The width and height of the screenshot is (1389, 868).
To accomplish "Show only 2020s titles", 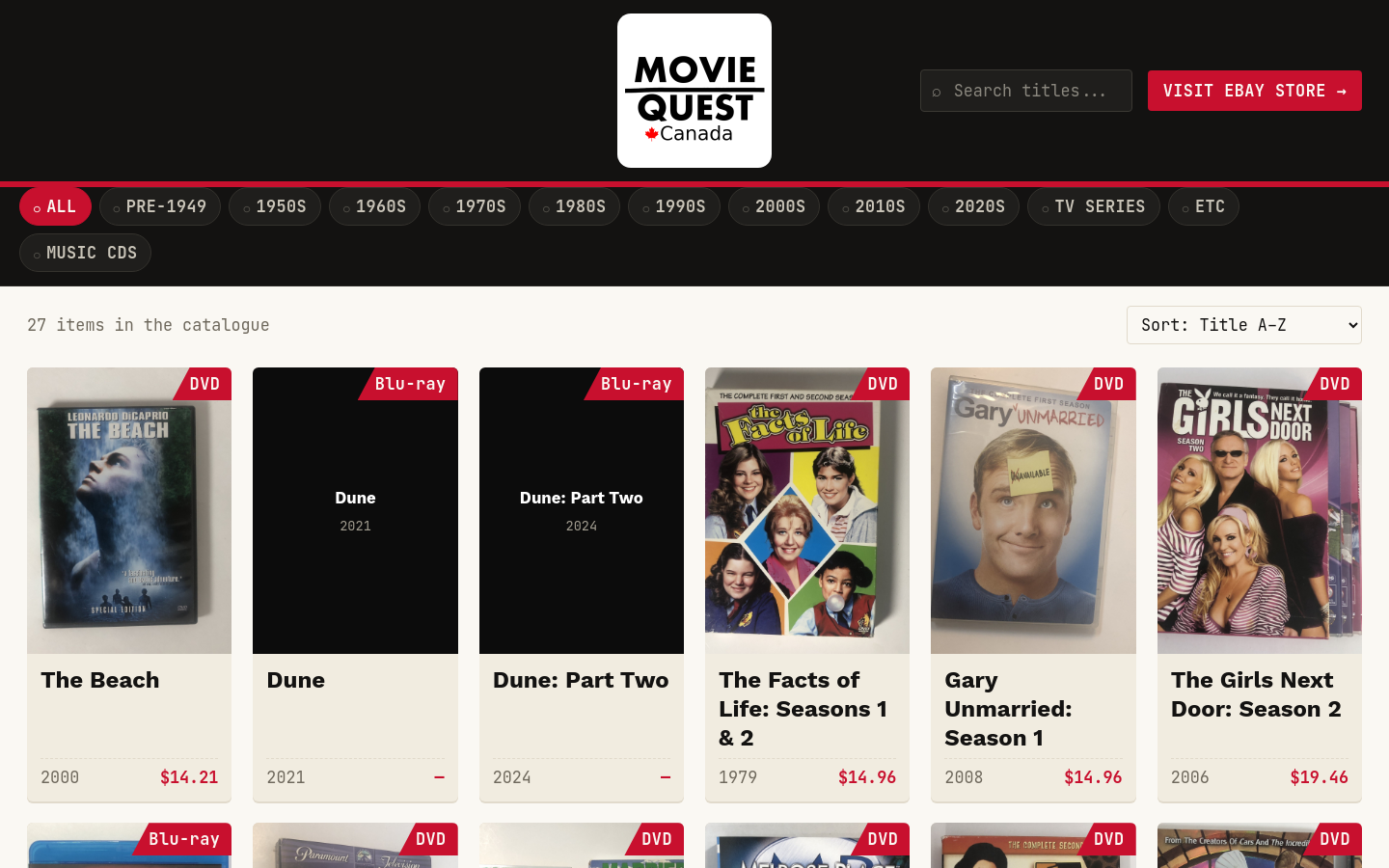I will (973, 206).
